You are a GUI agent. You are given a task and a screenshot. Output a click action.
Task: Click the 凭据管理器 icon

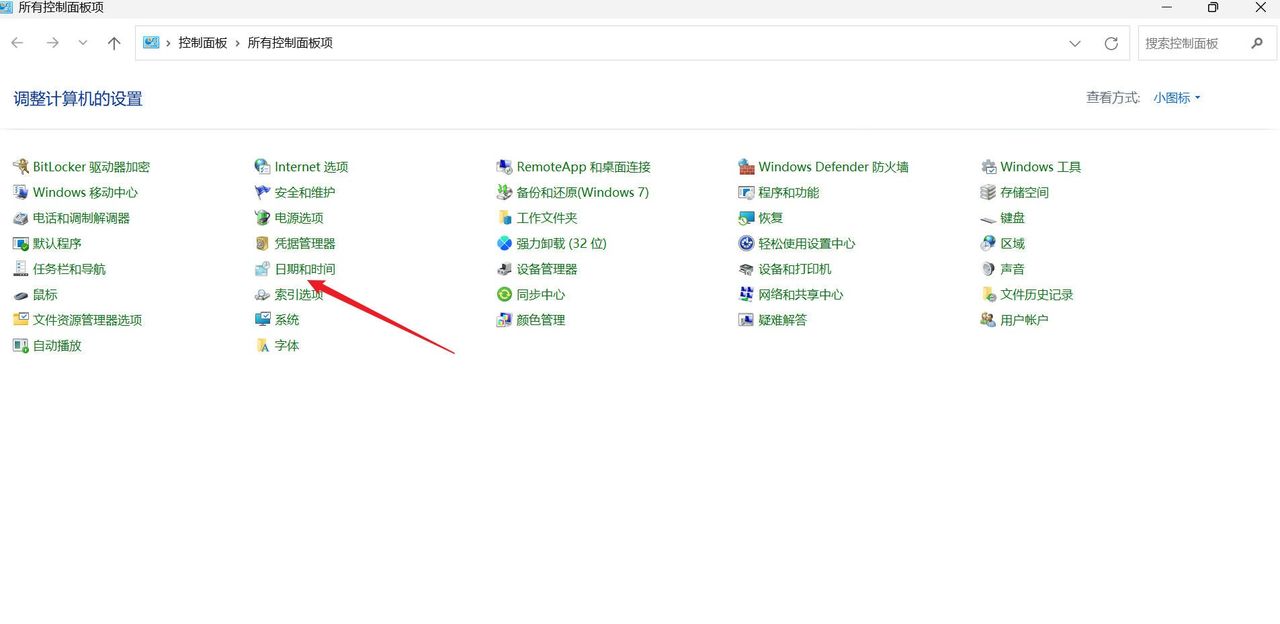(263, 243)
